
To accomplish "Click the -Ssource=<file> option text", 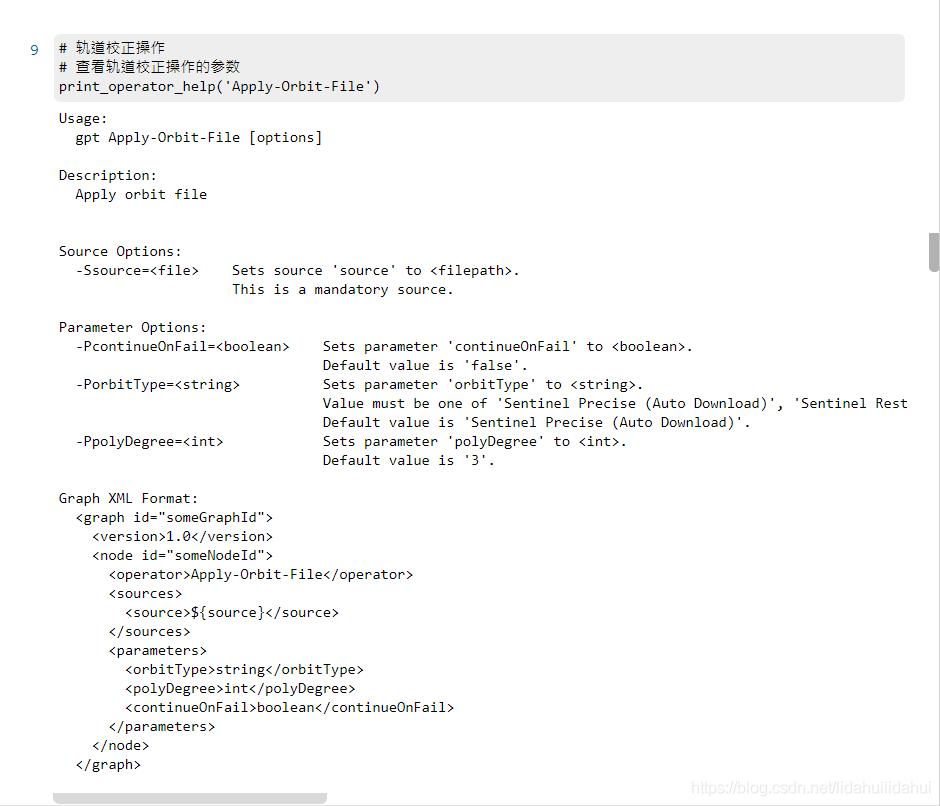I will point(137,270).
